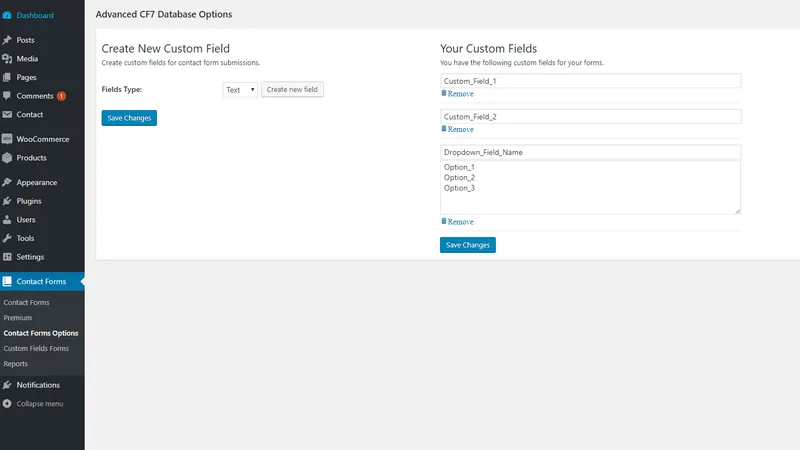800x450 pixels.
Task: Click the Advanced CF7 Database Options heading
Action: click(x=164, y=14)
